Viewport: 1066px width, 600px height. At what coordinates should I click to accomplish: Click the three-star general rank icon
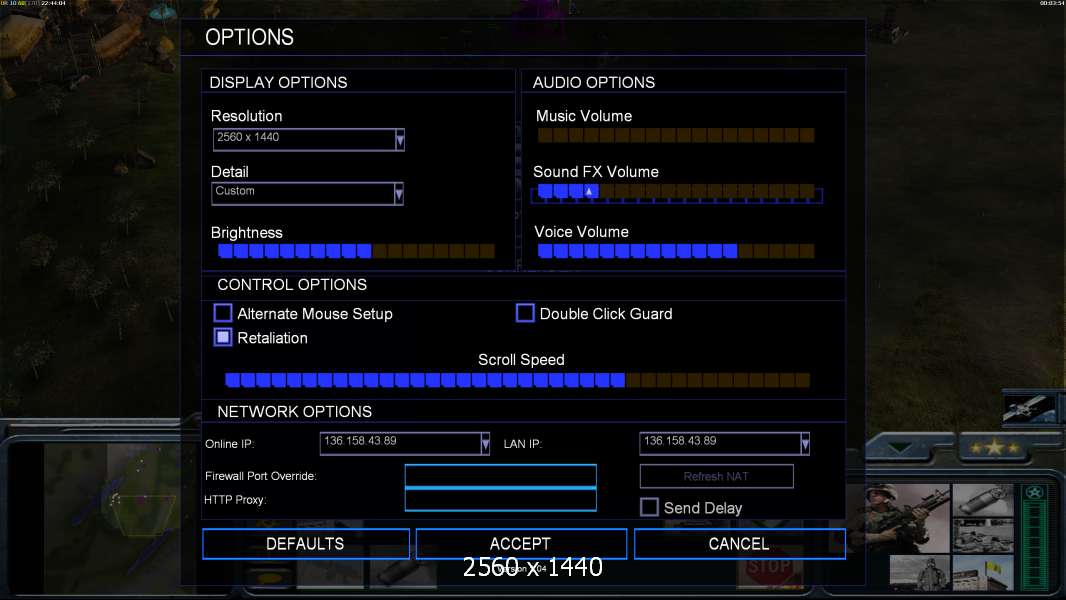coord(994,448)
